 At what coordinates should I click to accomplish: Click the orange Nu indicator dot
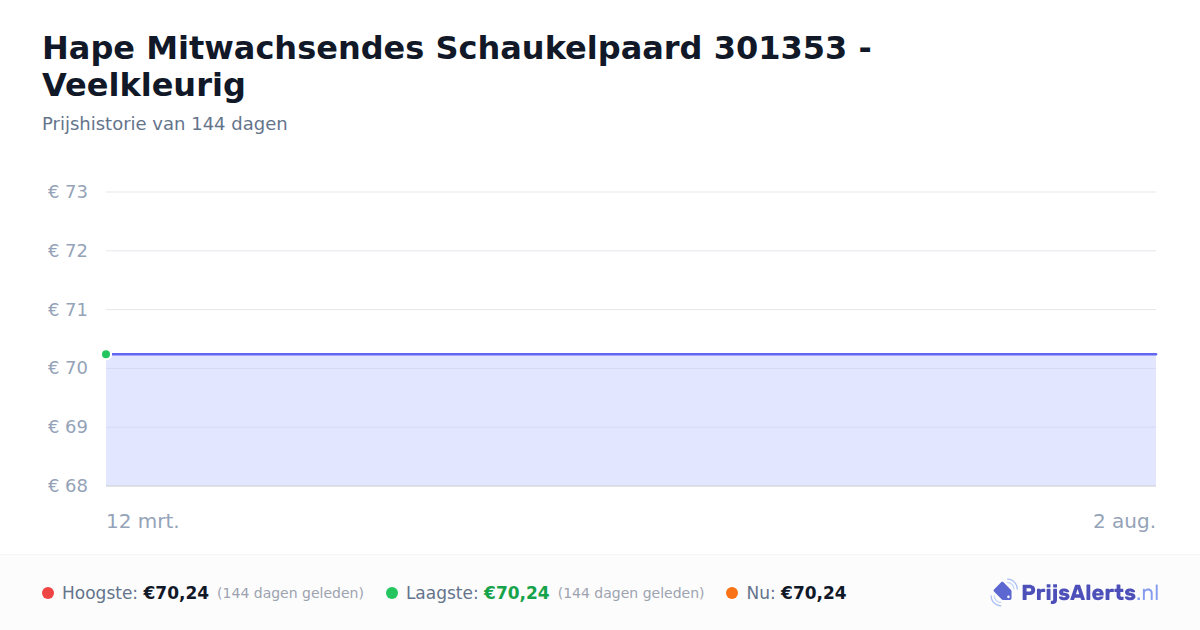(732, 593)
